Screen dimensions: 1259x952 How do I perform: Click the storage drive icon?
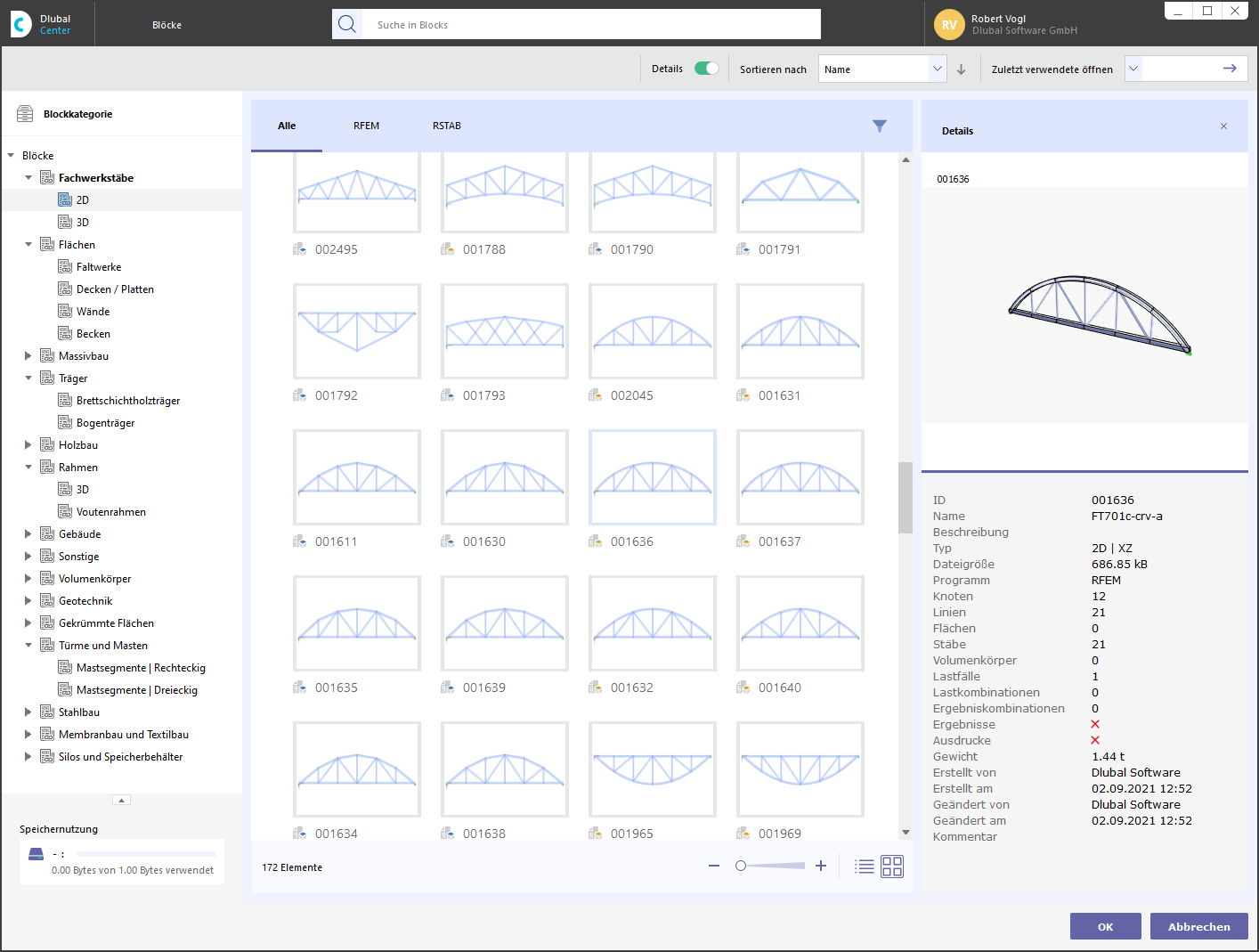tap(36, 854)
